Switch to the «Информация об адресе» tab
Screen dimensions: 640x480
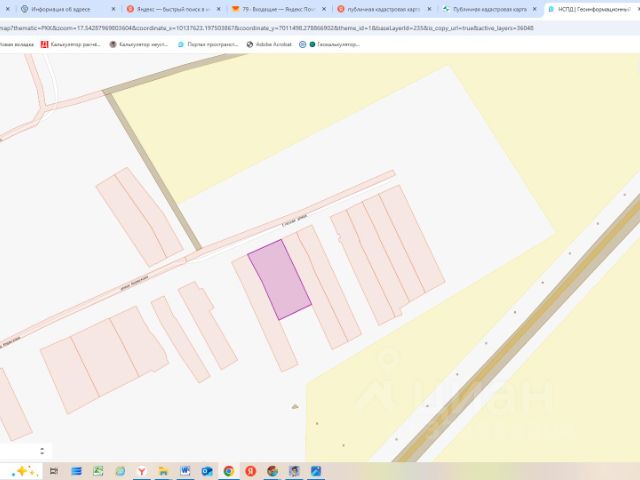pyautogui.click(x=61, y=9)
